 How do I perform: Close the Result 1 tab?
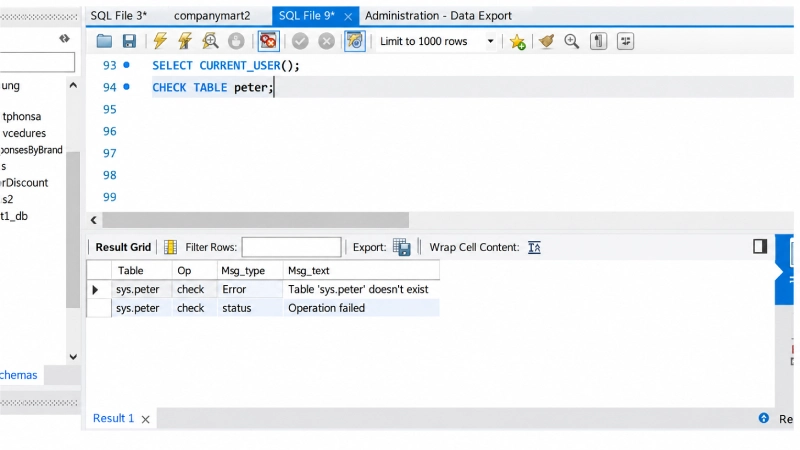[x=145, y=419]
